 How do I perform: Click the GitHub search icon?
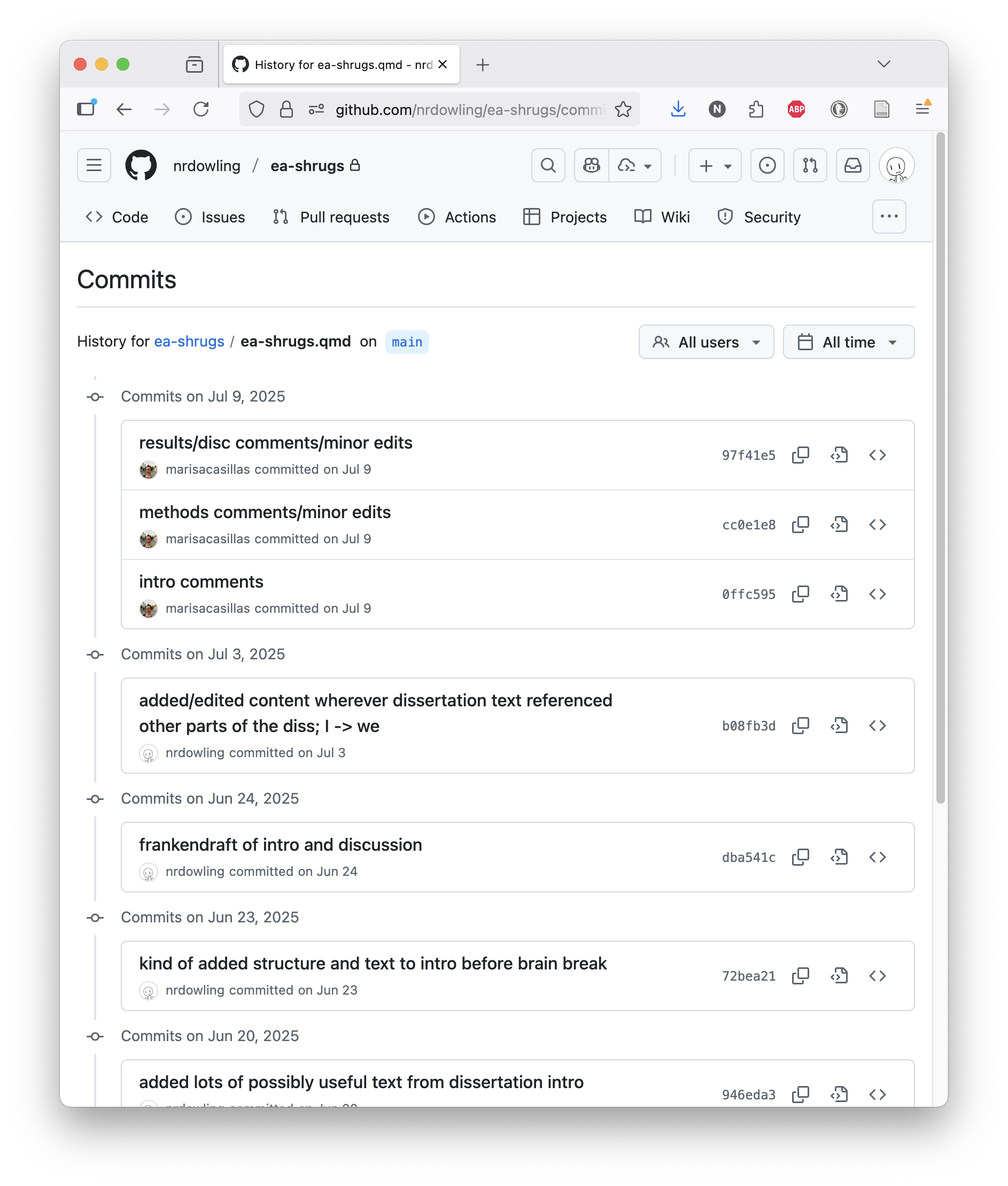(x=548, y=166)
